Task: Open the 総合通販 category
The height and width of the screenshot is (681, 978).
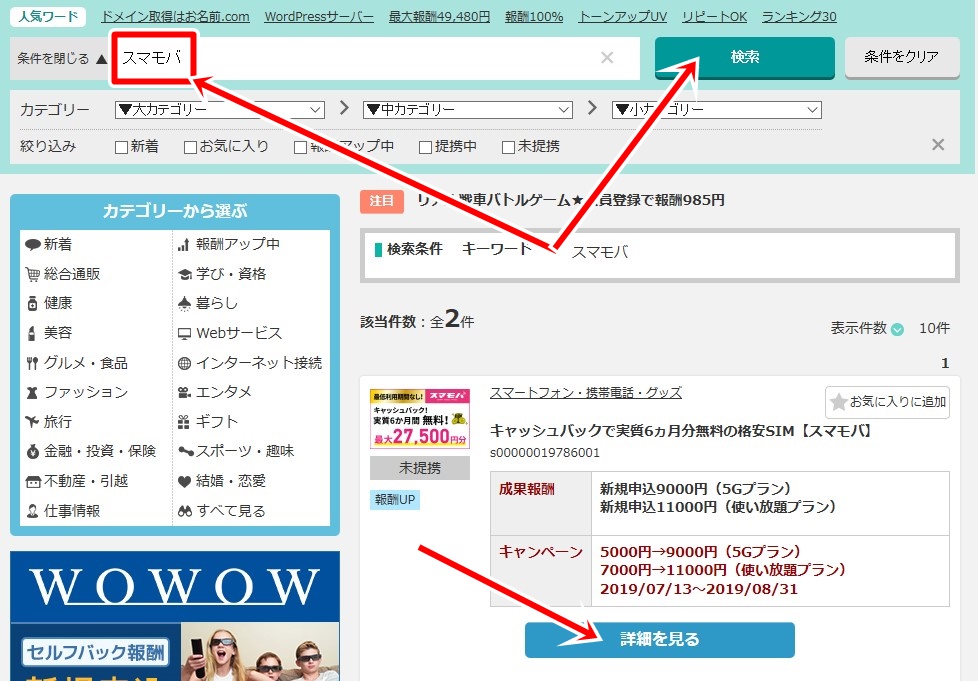Action: click(72, 274)
